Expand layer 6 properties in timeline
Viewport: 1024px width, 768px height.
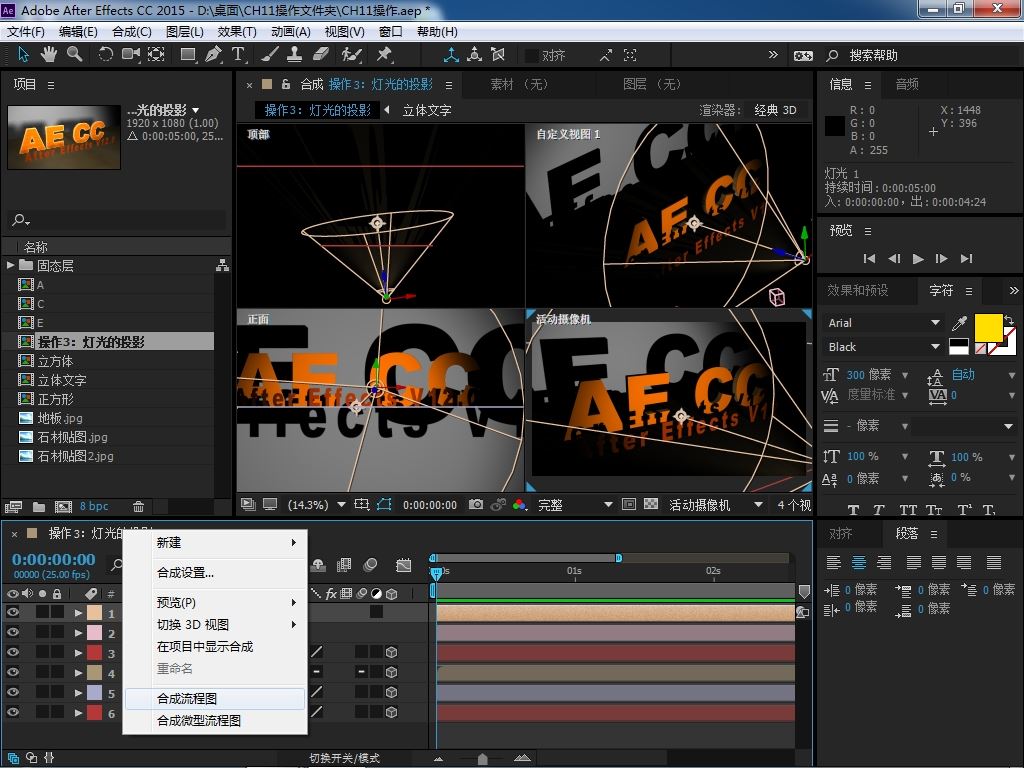(x=78, y=713)
